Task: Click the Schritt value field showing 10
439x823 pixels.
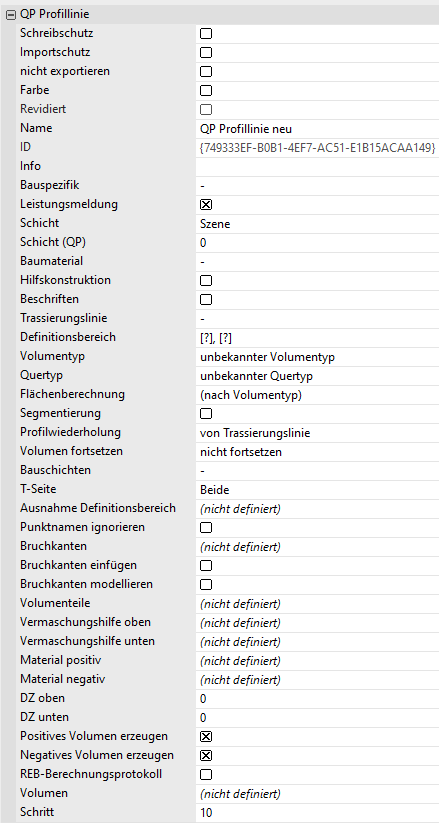Action: (317, 813)
